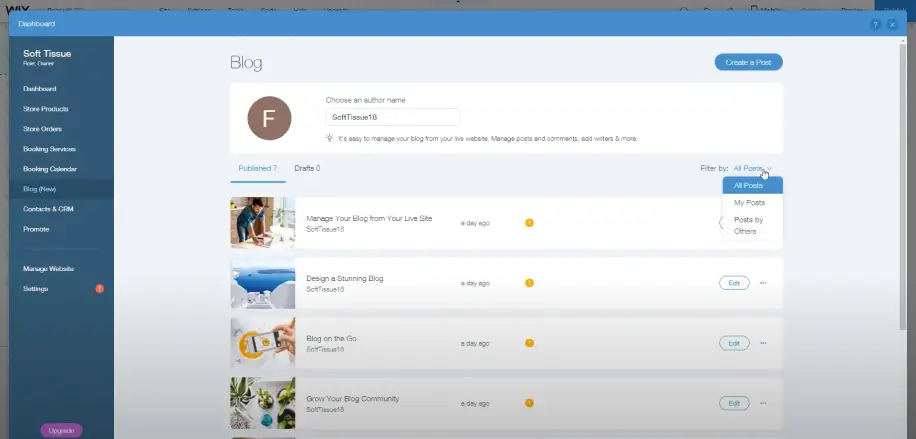Open the Blog on the Go thumbnail
This screenshot has height=439, width=916.
tap(263, 343)
